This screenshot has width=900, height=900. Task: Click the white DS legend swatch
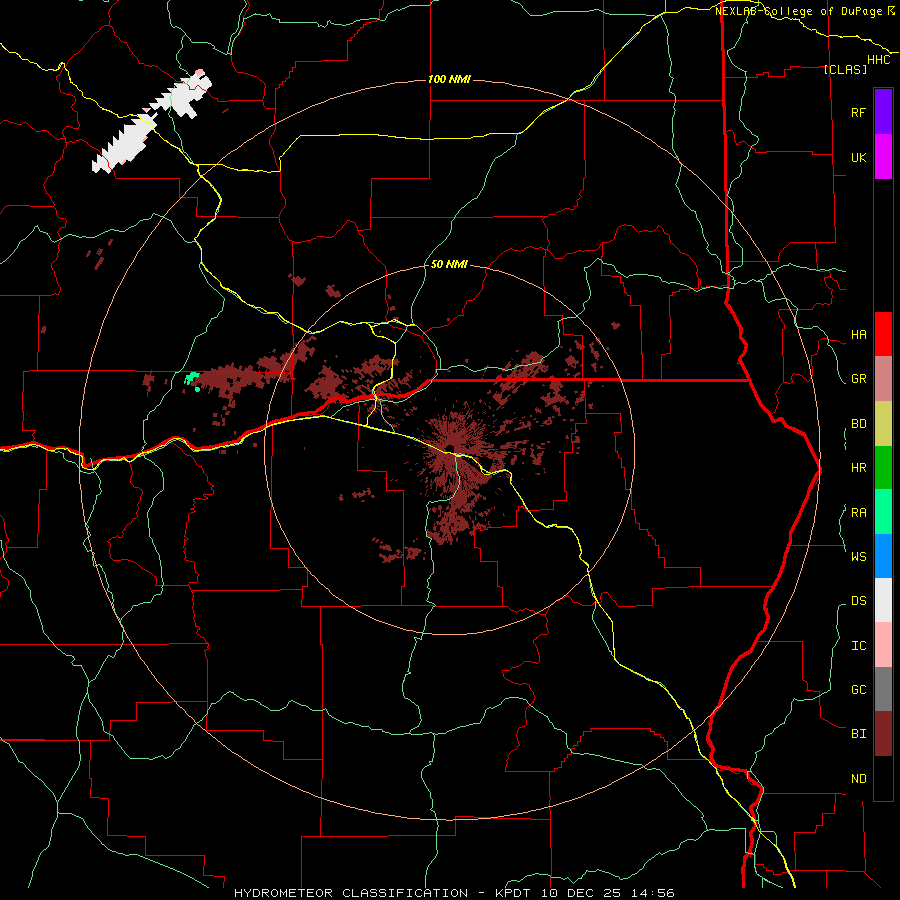pos(883,600)
